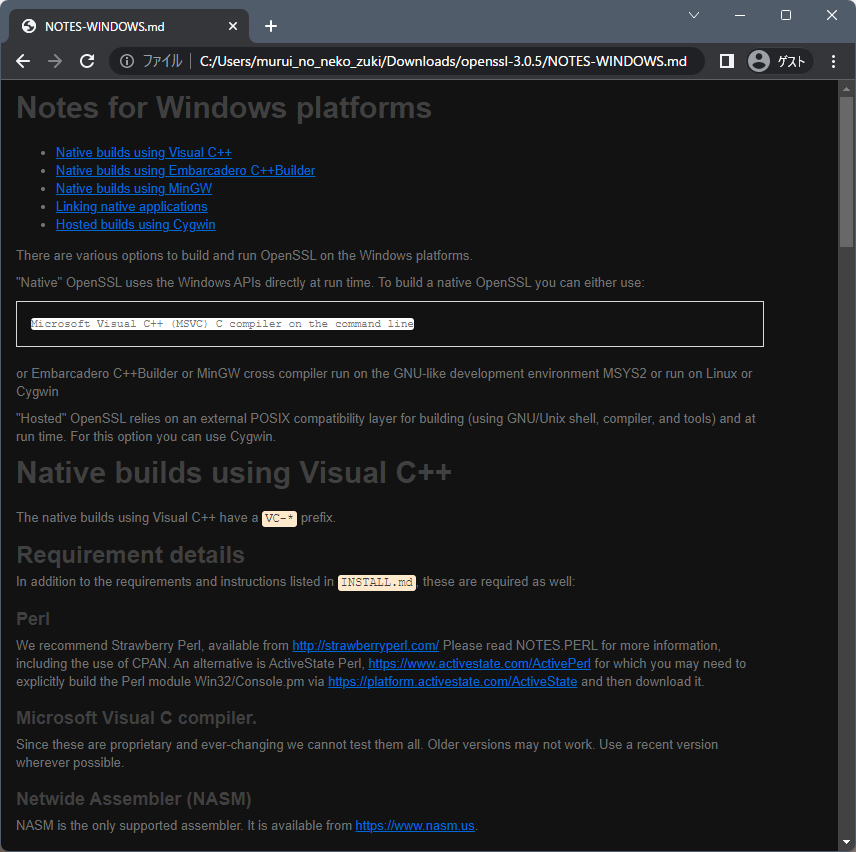
Task: Select the NOTES-WINDOWS.md tab
Action: tap(128, 26)
